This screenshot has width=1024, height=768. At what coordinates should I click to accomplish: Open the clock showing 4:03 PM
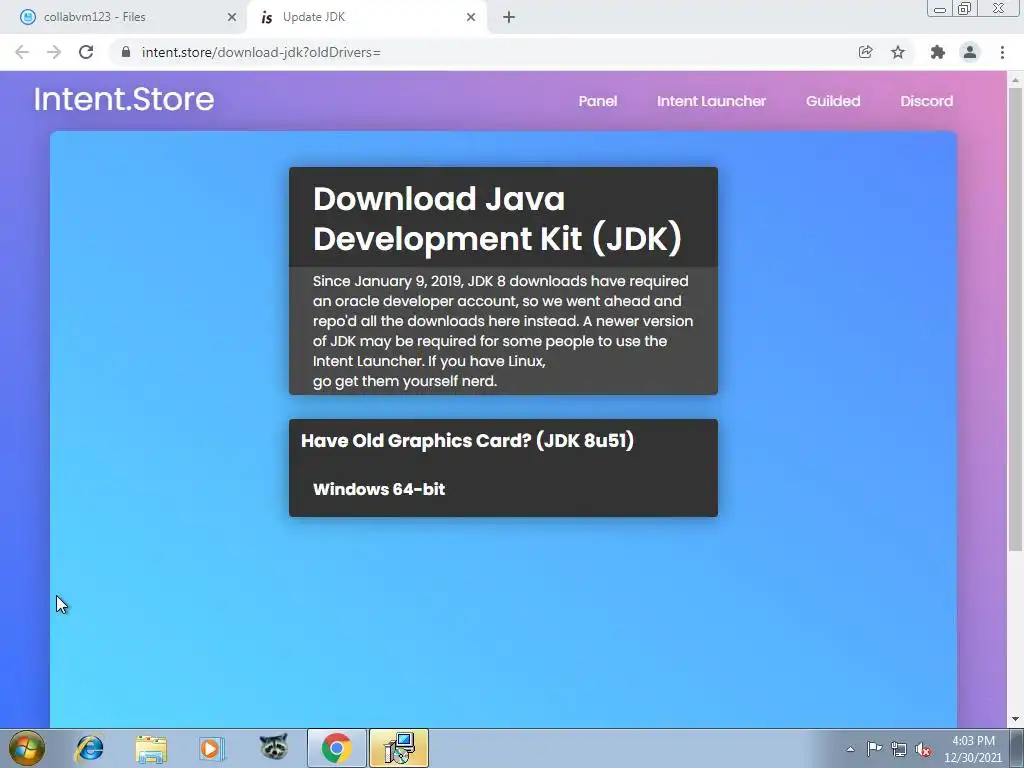973,749
